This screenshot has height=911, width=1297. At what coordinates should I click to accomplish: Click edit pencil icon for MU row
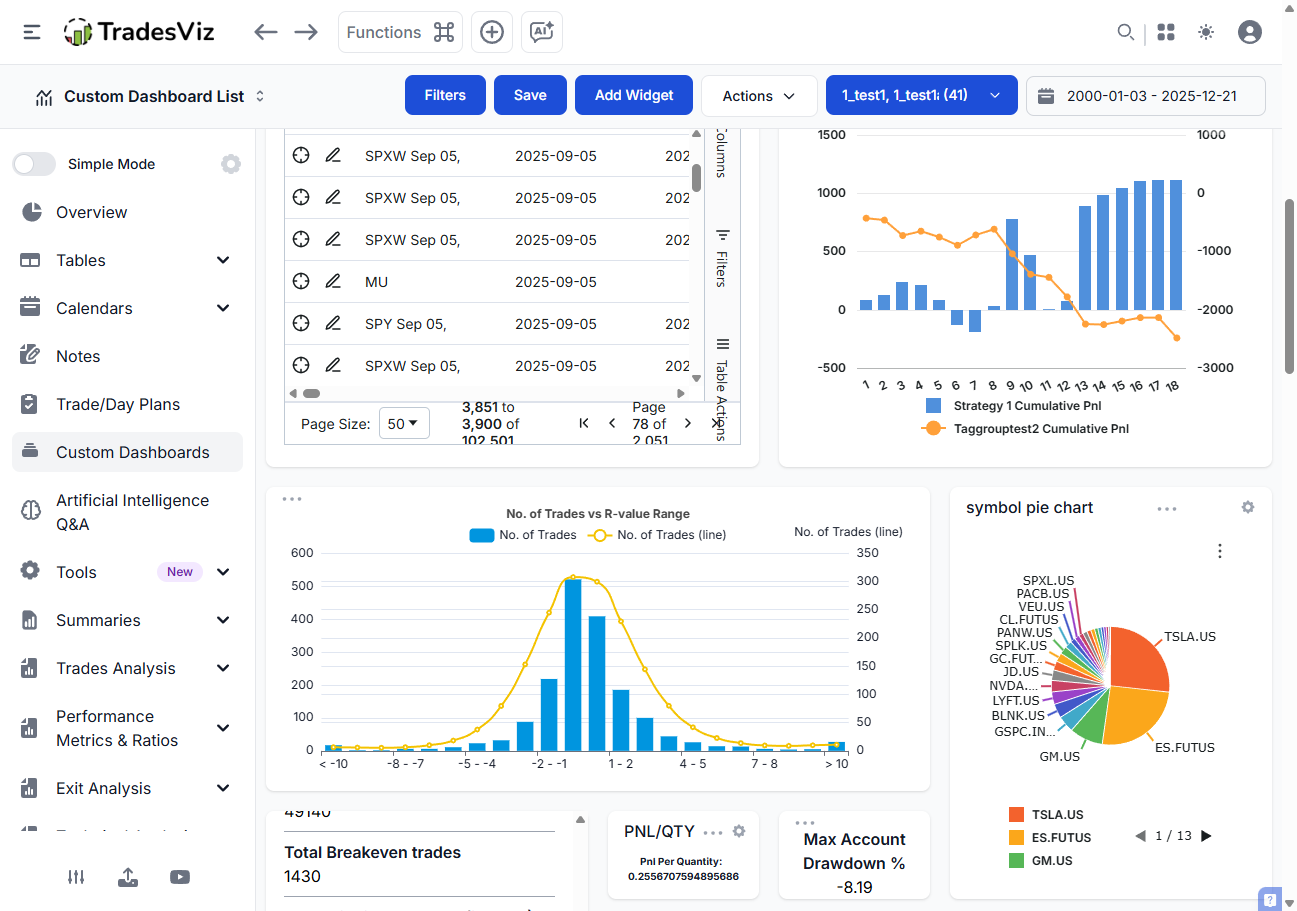333,282
